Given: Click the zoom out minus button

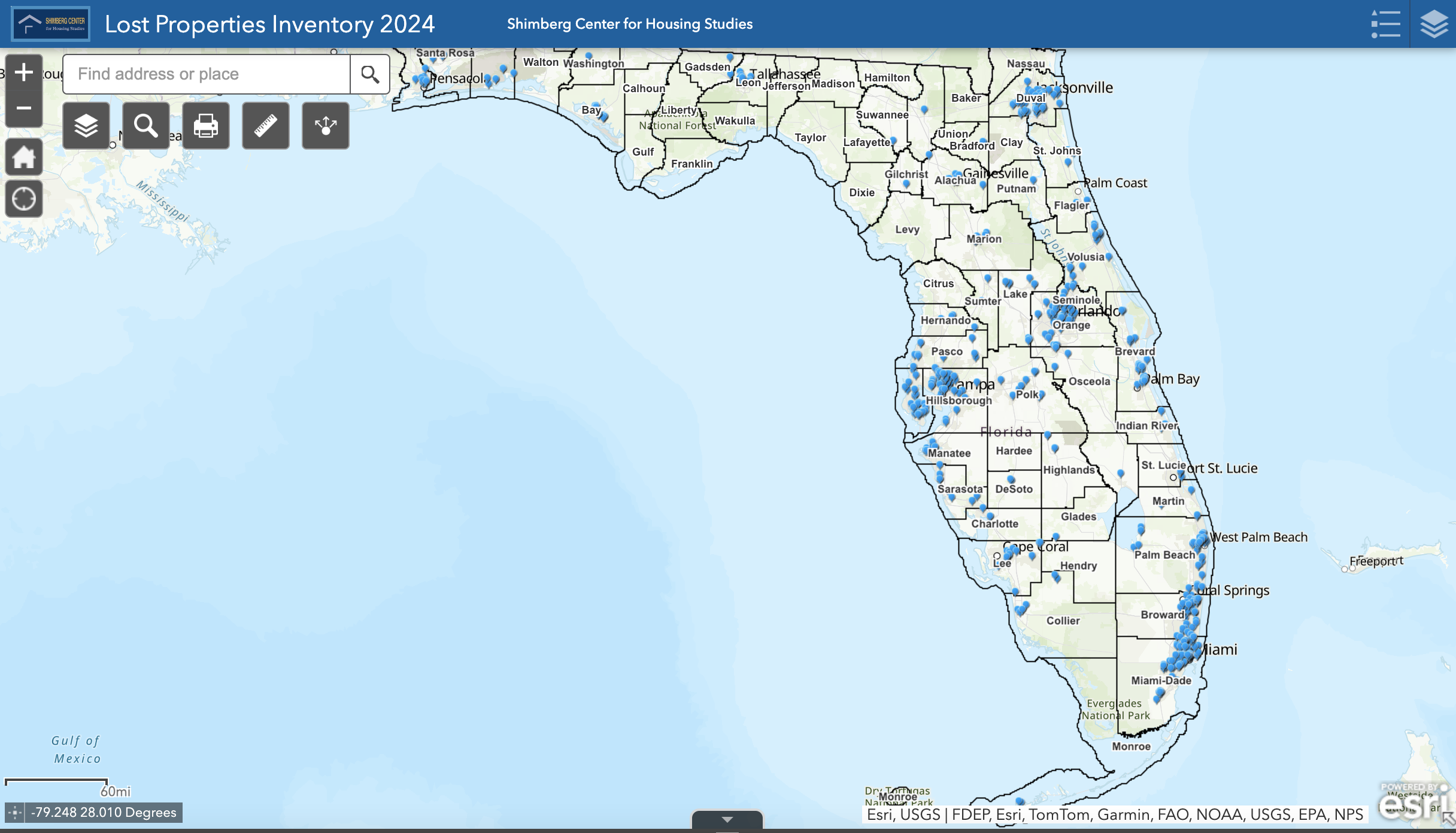Looking at the screenshot, I should click(24, 108).
